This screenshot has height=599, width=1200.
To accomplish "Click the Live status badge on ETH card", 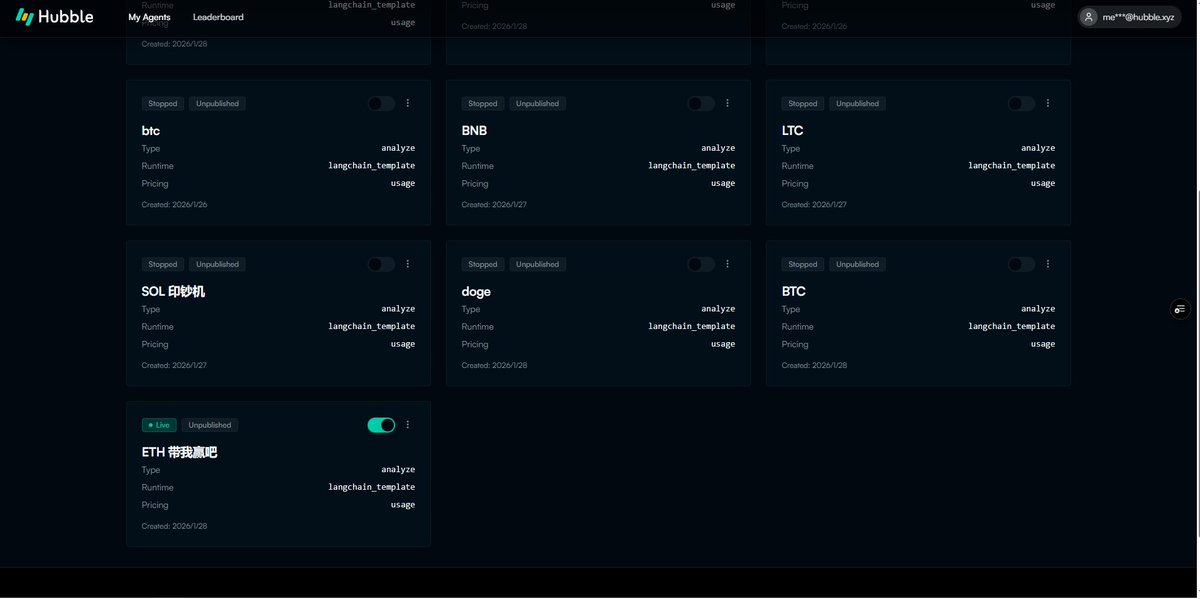I will (x=159, y=425).
